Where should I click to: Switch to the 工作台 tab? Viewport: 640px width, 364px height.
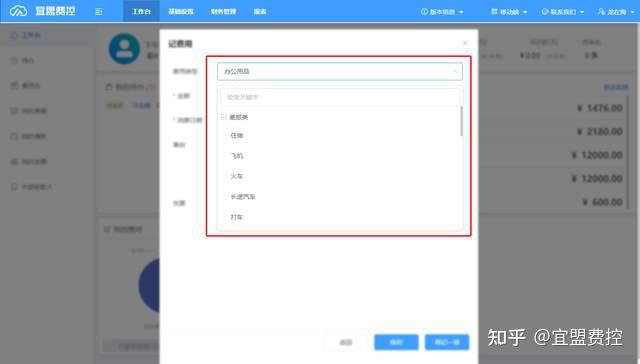click(141, 11)
